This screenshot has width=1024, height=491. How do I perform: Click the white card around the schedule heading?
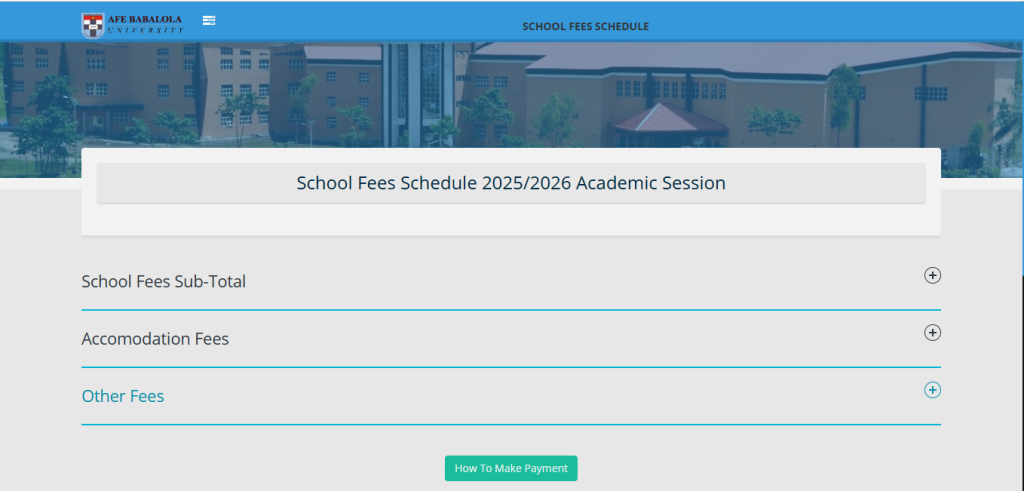coord(511,222)
